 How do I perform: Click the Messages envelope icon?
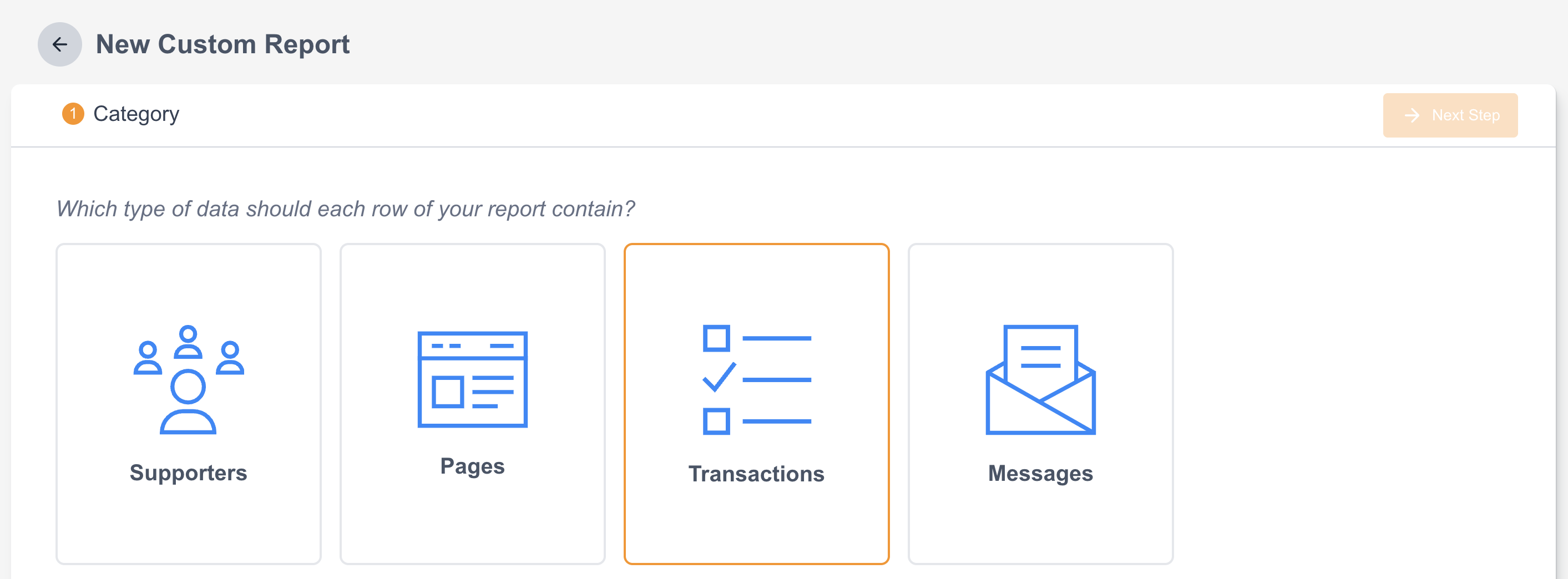coord(1040,379)
